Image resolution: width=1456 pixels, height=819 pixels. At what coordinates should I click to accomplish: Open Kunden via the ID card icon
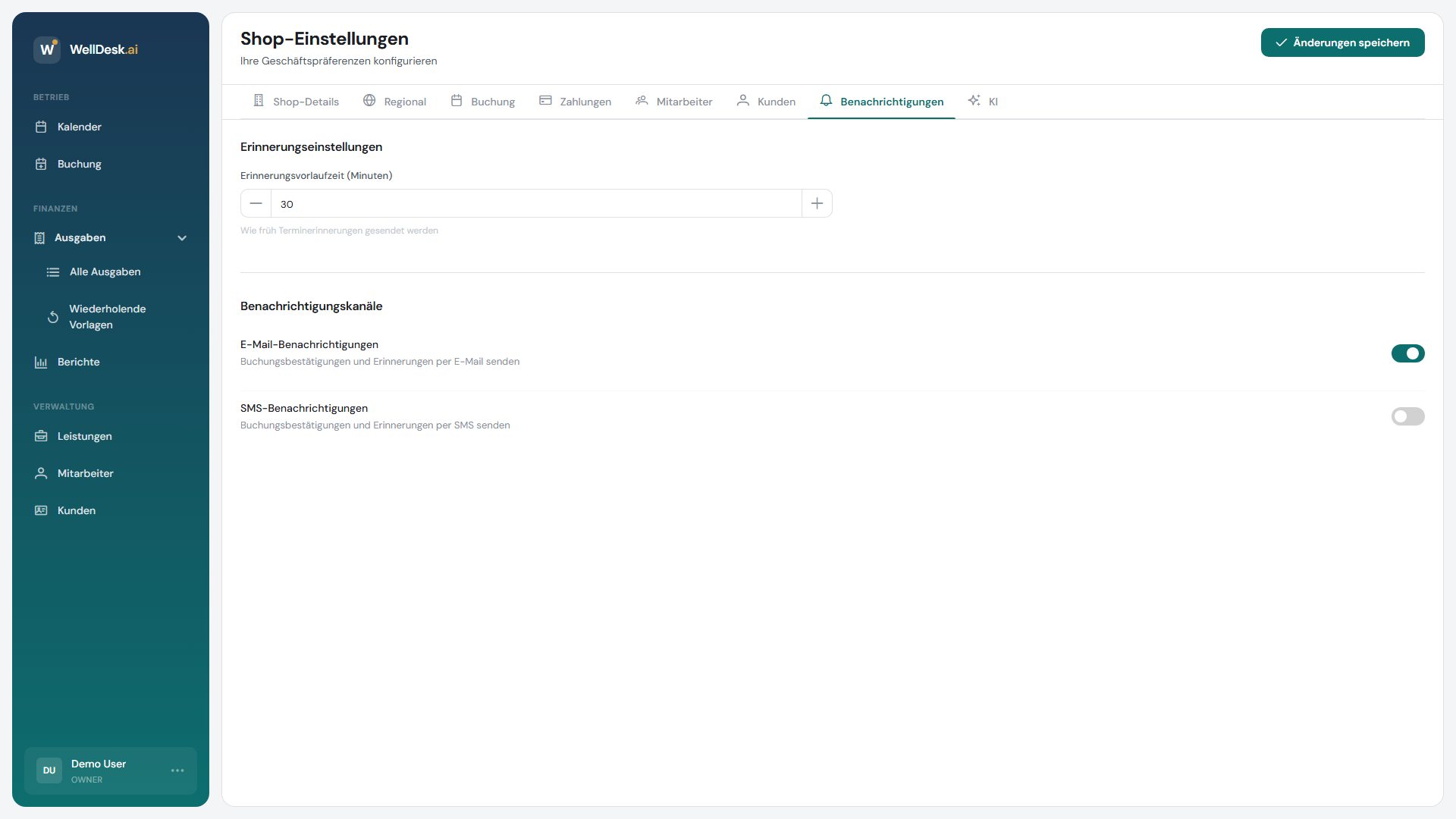pos(42,510)
